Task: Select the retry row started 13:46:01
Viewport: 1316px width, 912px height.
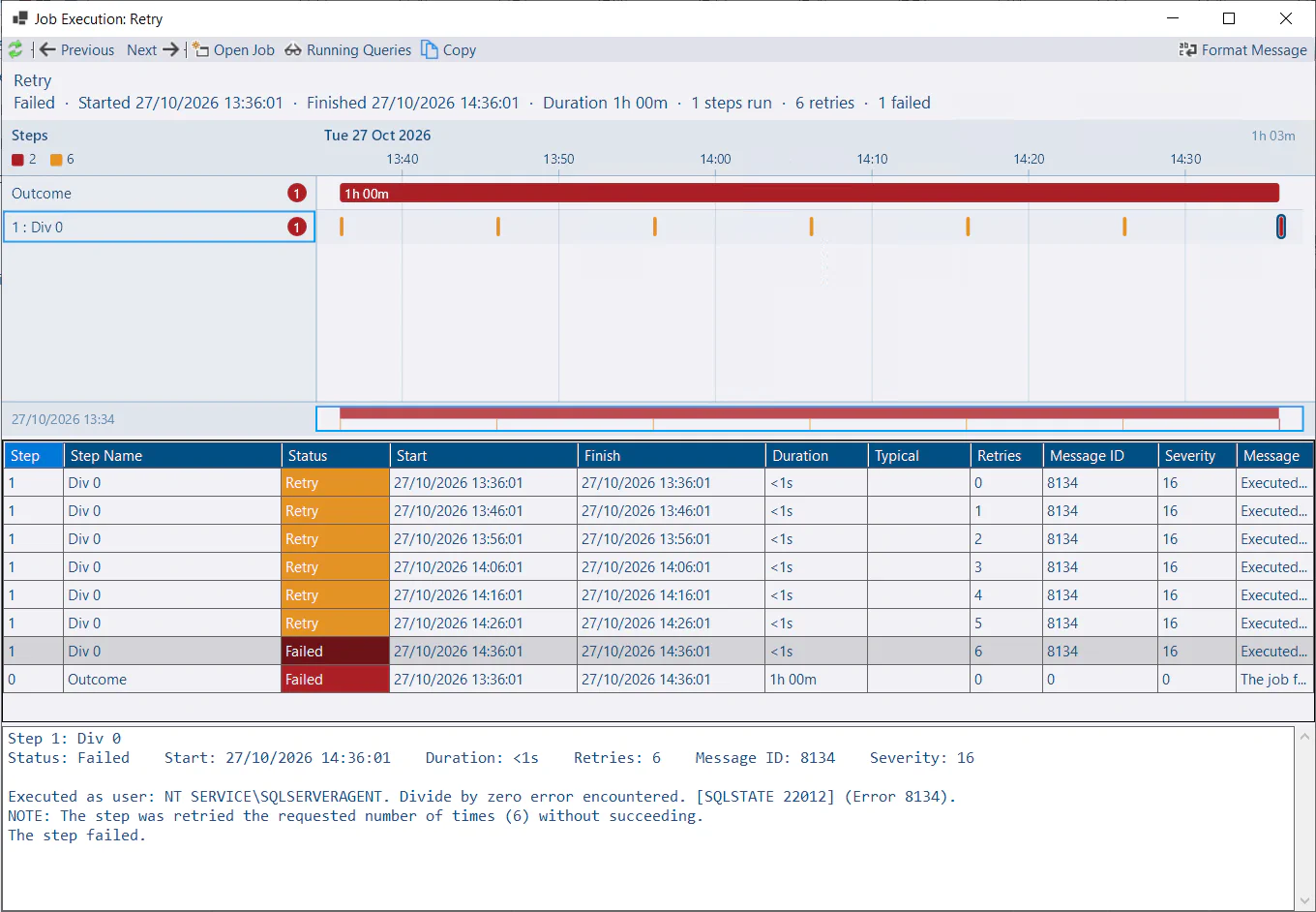Action: tap(658, 511)
